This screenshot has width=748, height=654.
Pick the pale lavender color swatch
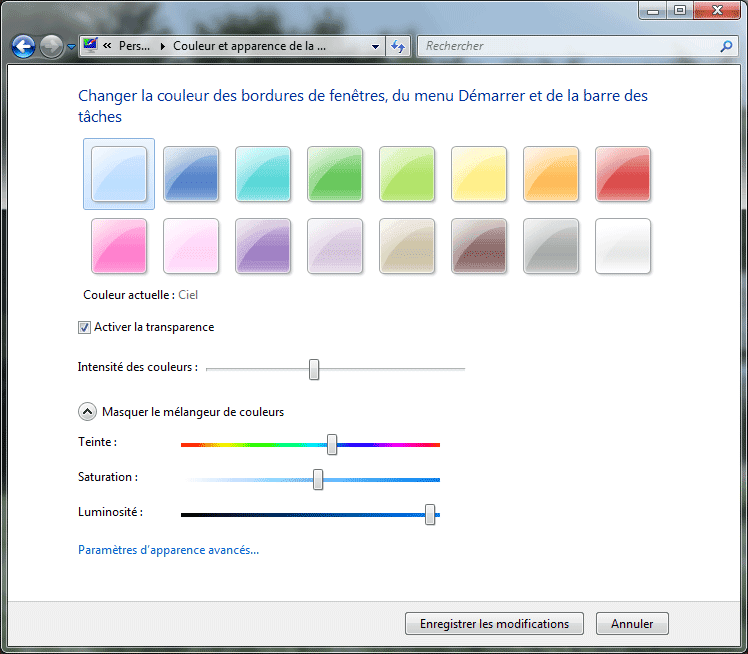pos(335,246)
